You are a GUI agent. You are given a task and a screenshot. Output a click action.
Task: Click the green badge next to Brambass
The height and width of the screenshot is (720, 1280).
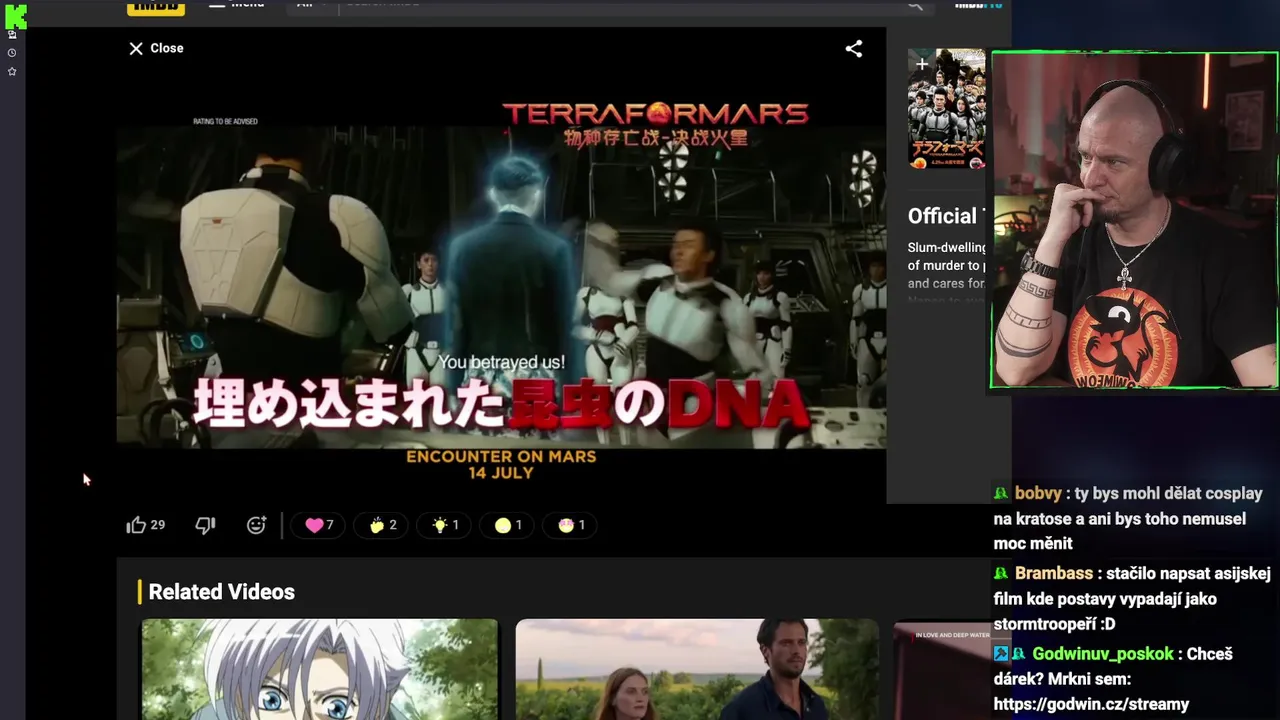[x=1001, y=574]
